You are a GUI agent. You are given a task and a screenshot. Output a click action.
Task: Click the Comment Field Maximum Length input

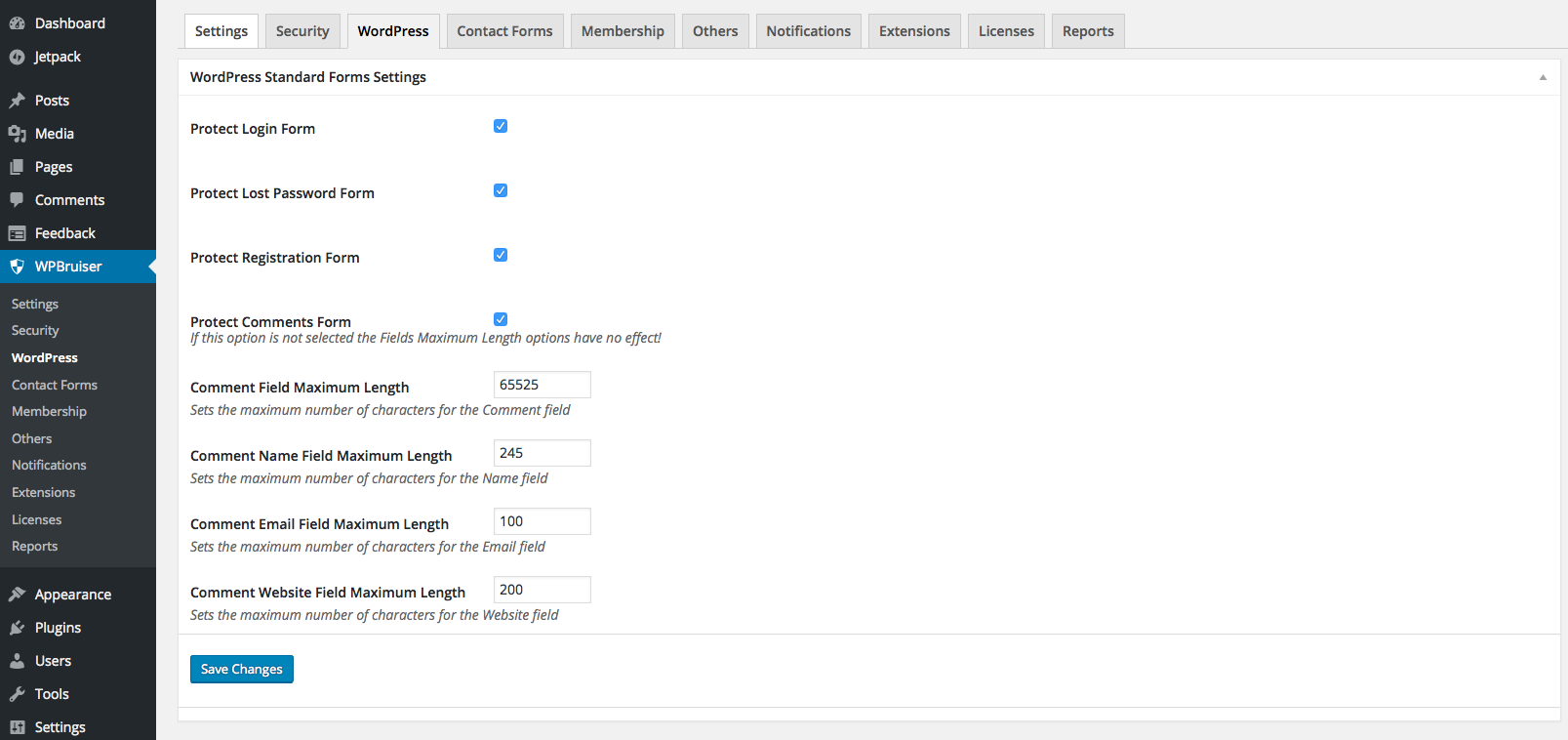[543, 385]
